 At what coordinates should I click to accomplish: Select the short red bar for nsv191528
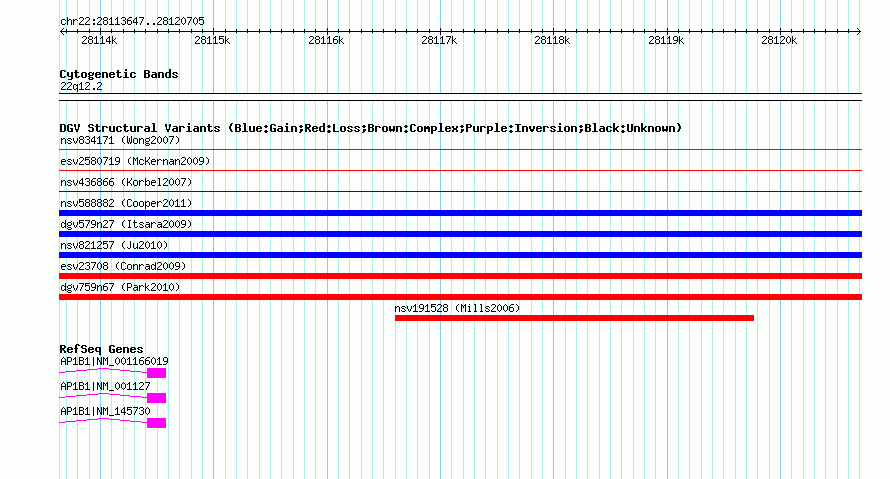pyautogui.click(x=574, y=318)
